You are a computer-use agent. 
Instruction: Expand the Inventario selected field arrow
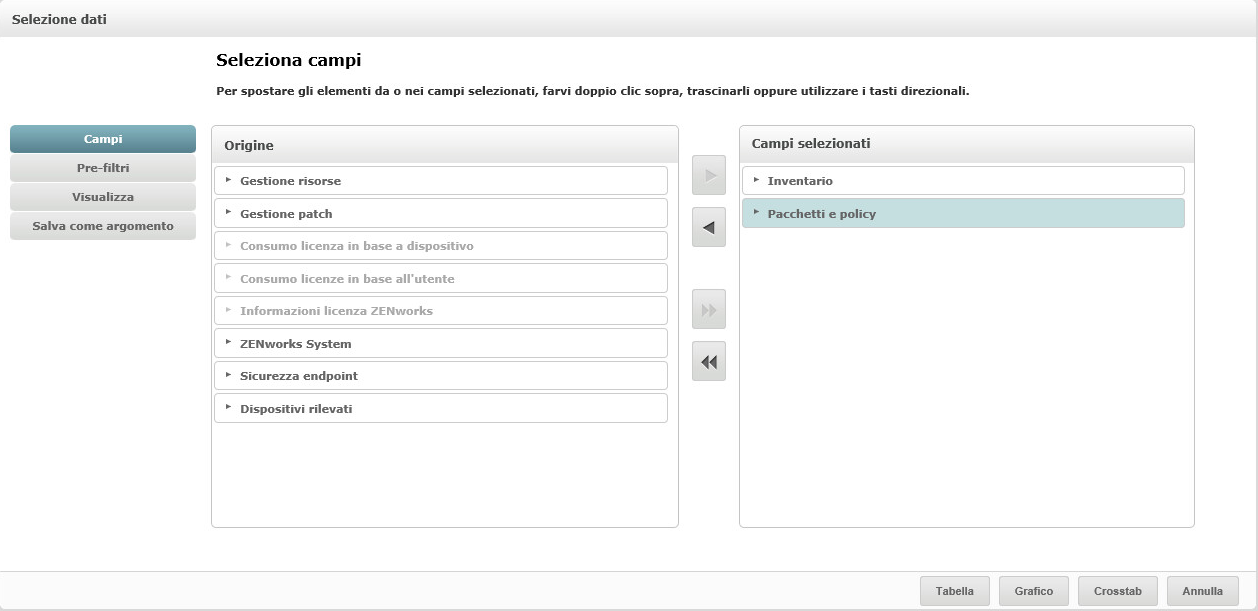point(756,180)
